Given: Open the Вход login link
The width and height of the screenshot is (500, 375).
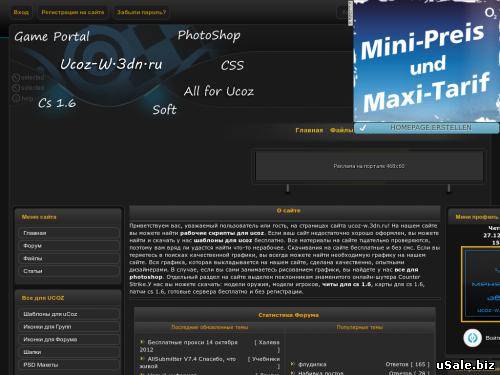Looking at the screenshot, I should click(21, 12).
